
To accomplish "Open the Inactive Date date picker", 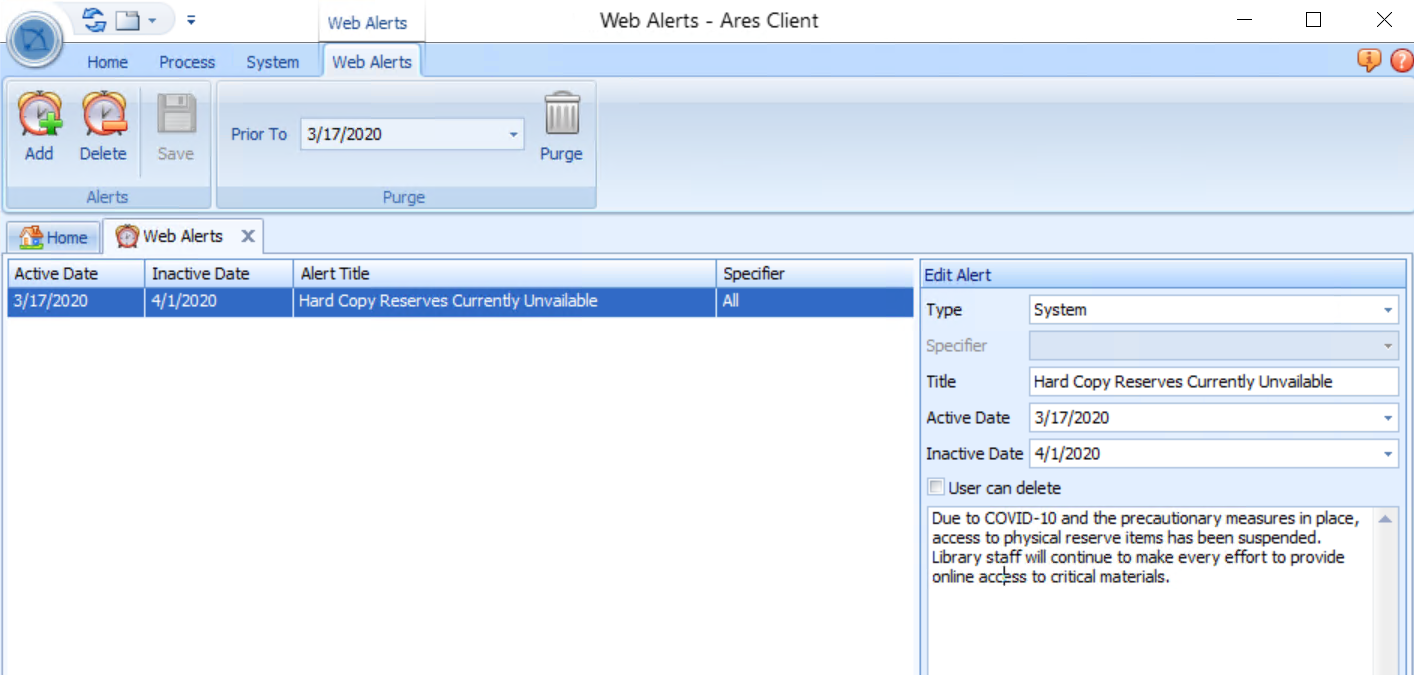I will (1388, 453).
